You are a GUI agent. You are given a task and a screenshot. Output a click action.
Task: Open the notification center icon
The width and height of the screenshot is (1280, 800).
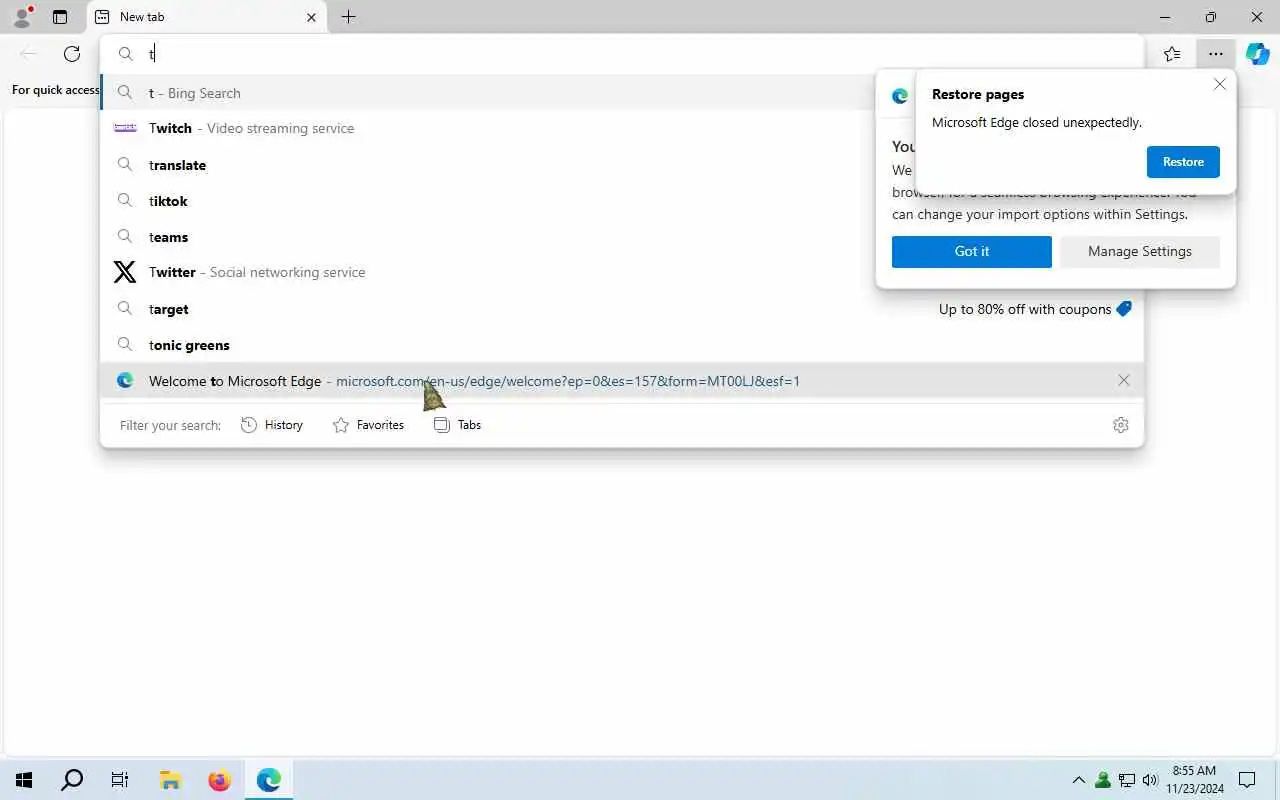pyautogui.click(x=1247, y=780)
